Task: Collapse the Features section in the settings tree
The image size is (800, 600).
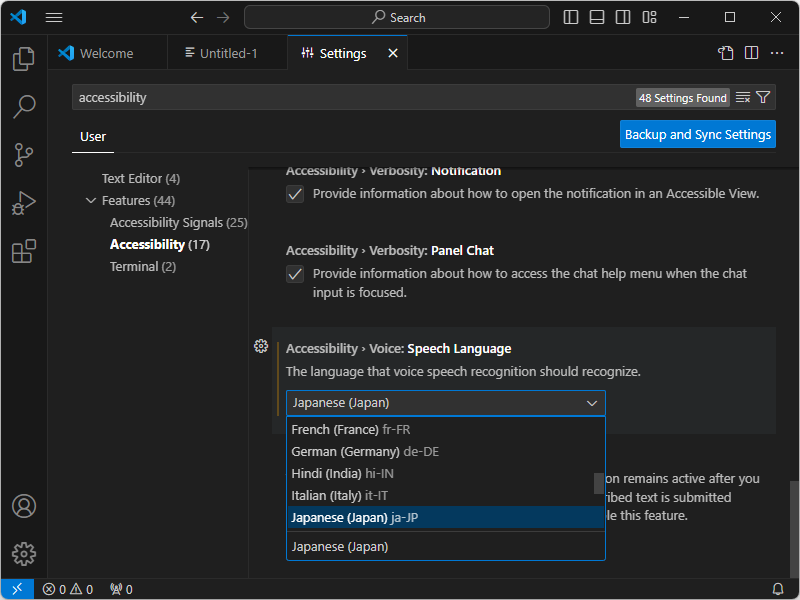Action: pyautogui.click(x=91, y=200)
